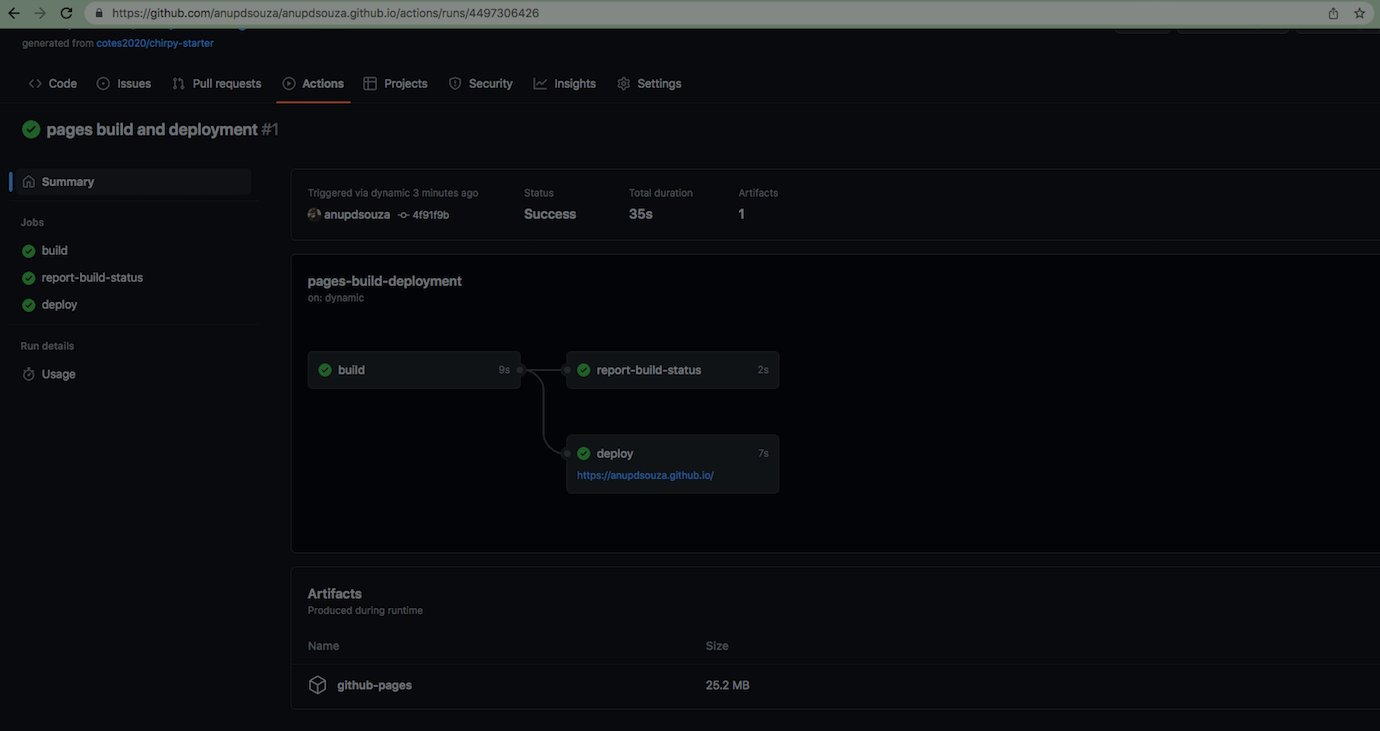This screenshot has height=731, width=1380.
Task: Open the Insights tab
Action: 565,84
